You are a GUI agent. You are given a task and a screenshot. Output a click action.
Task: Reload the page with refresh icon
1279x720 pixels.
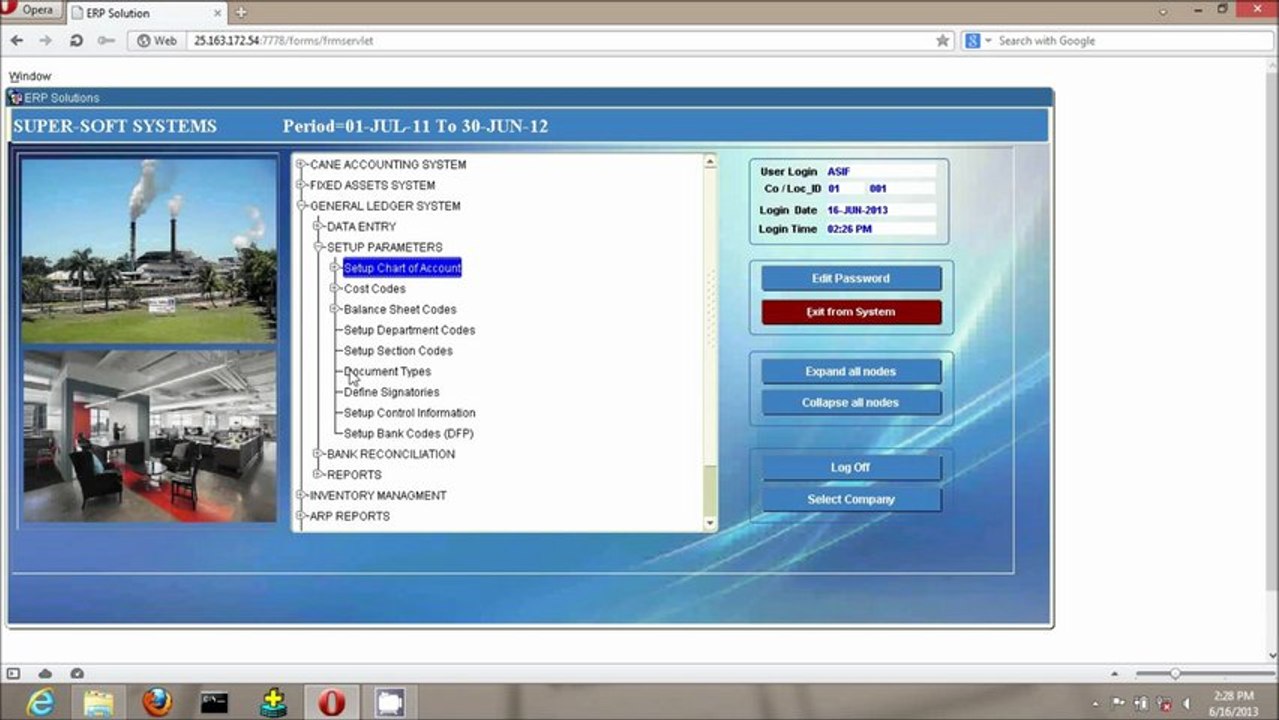coord(76,41)
